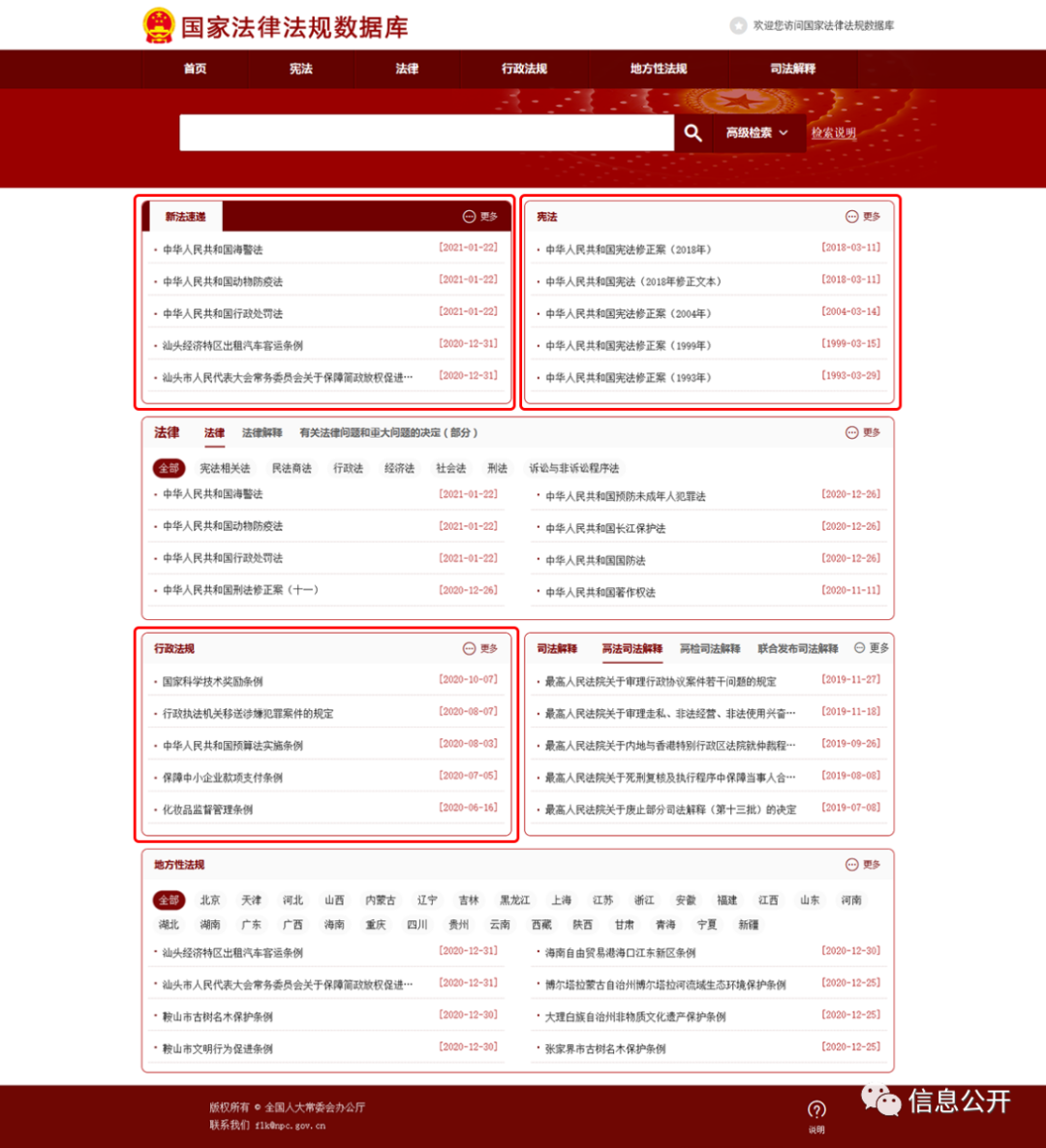The height and width of the screenshot is (1148, 1046).
Task: Filter local regulations by 黑龙江
Action: click(514, 900)
